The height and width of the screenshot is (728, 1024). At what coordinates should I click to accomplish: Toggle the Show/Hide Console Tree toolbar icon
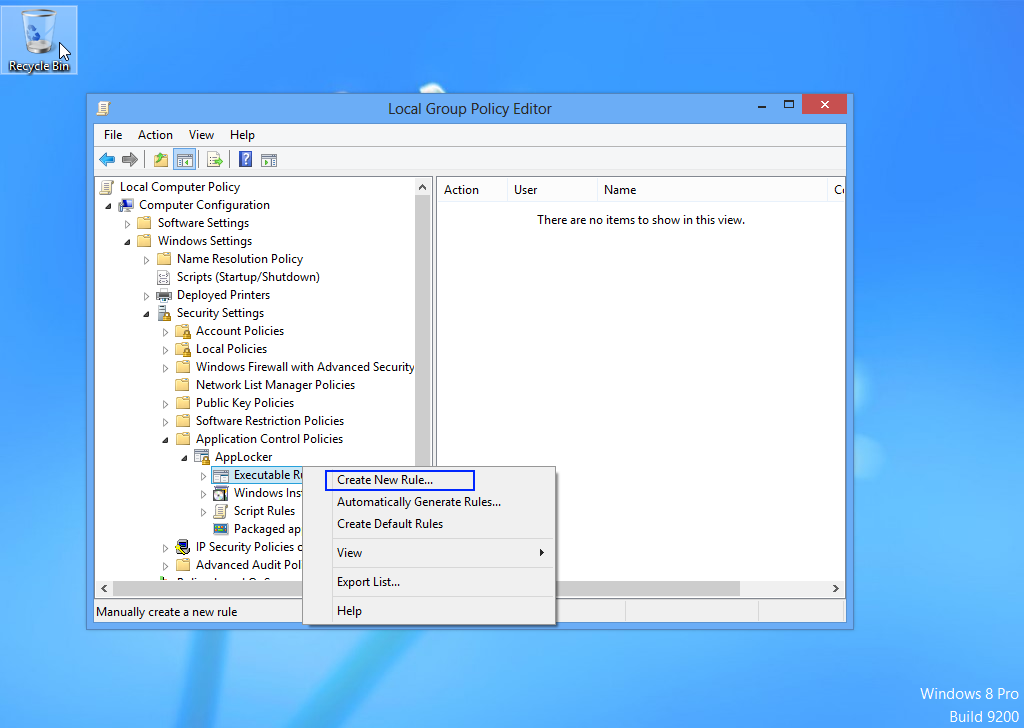(x=185, y=159)
